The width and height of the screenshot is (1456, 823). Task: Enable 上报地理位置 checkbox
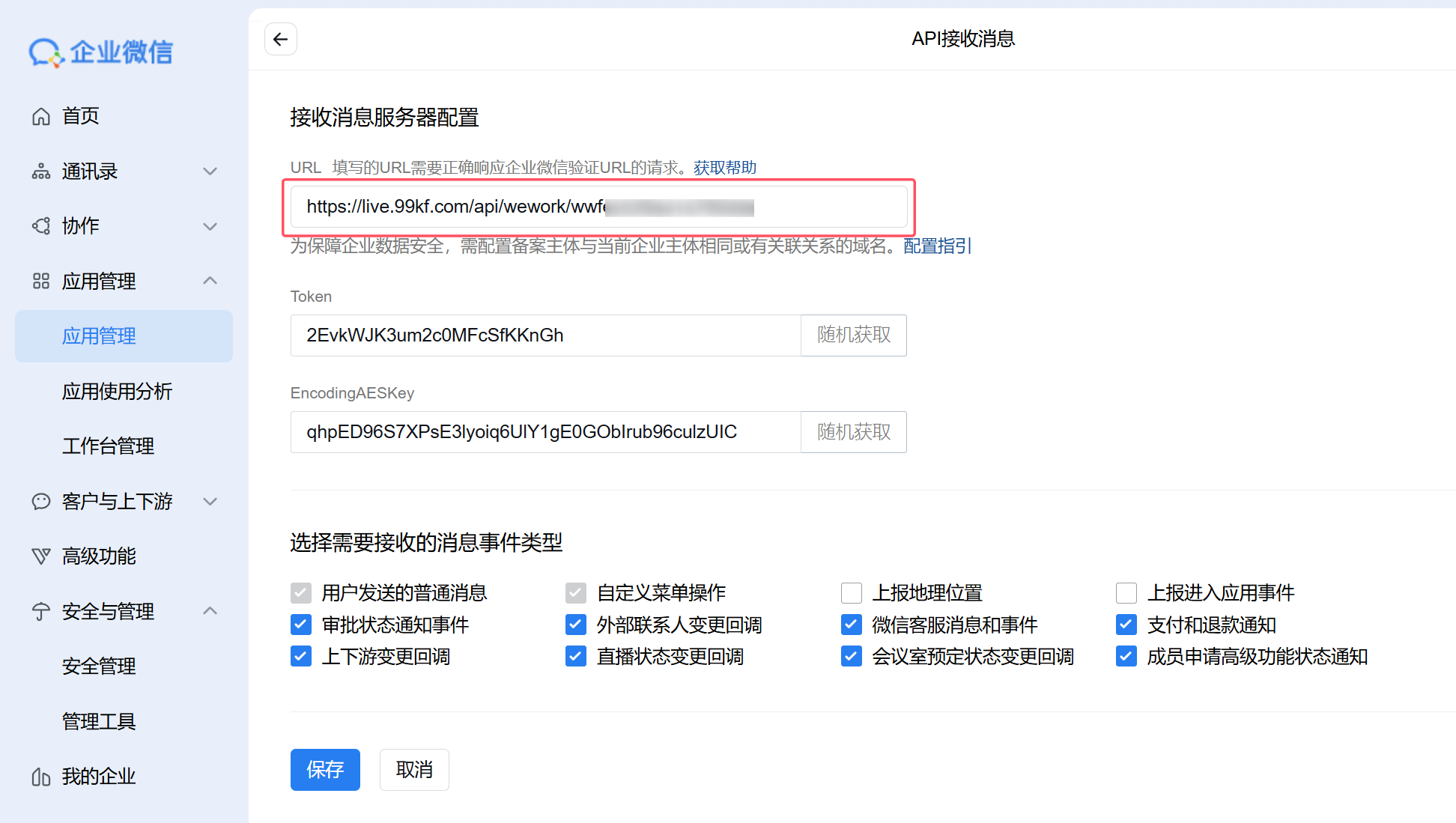click(852, 593)
